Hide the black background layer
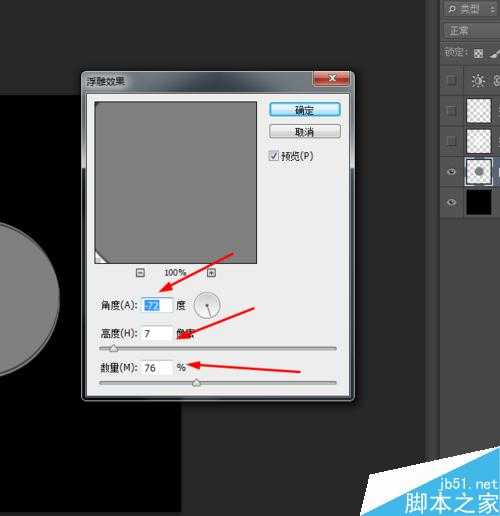 (x=451, y=202)
